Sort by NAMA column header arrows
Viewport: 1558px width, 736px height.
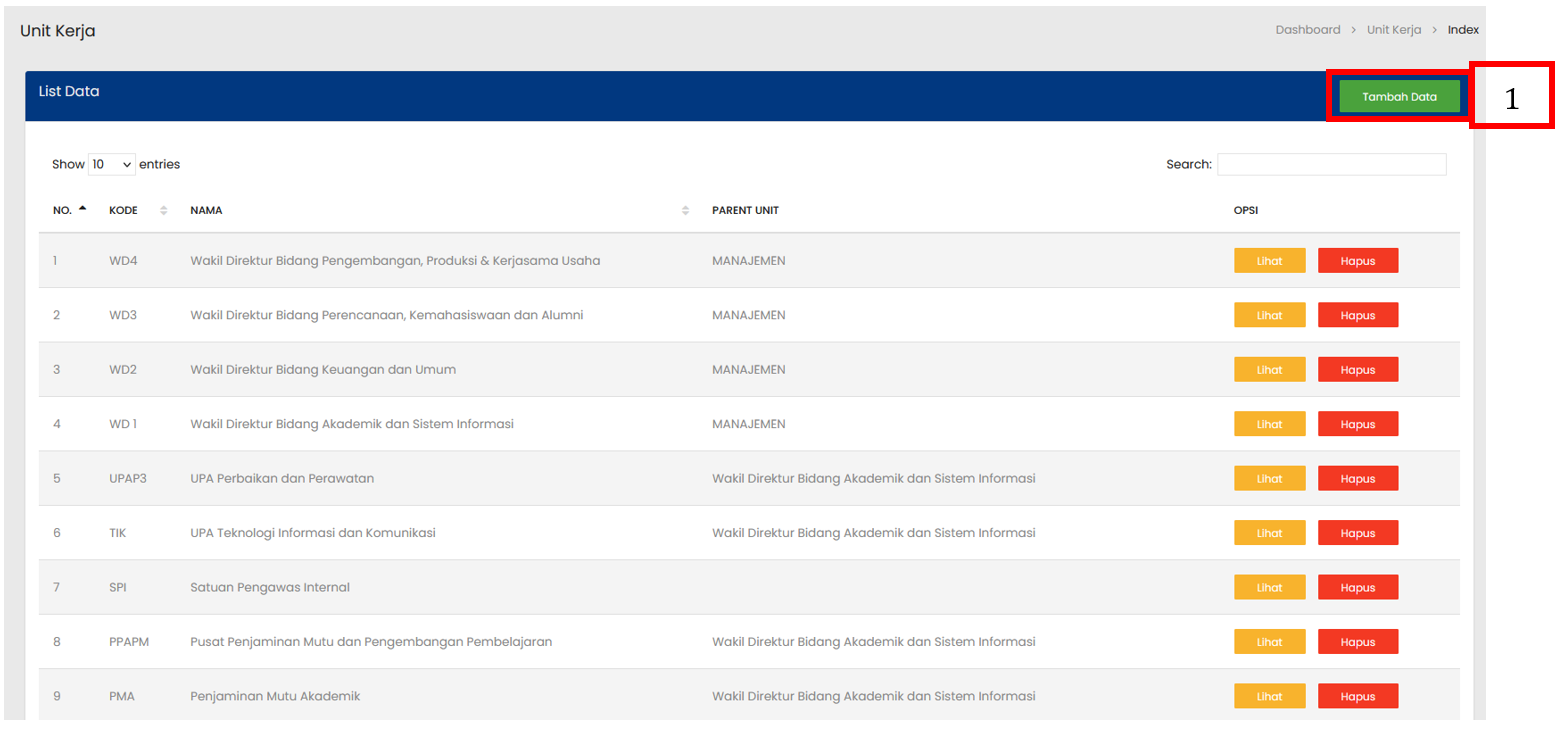click(x=685, y=211)
